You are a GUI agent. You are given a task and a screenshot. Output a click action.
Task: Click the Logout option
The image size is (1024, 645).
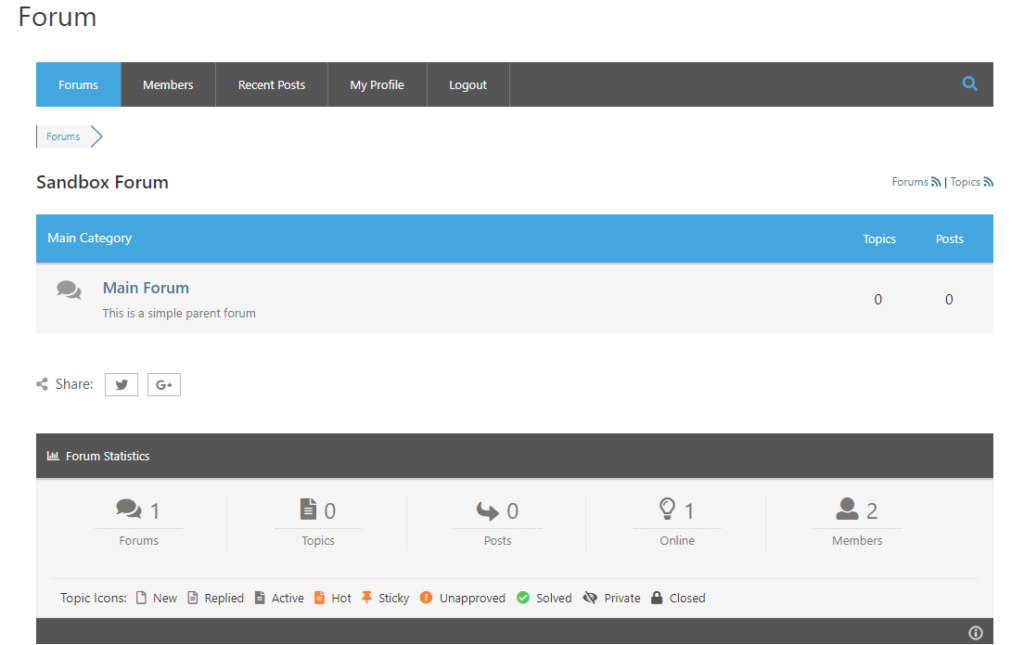[468, 84]
